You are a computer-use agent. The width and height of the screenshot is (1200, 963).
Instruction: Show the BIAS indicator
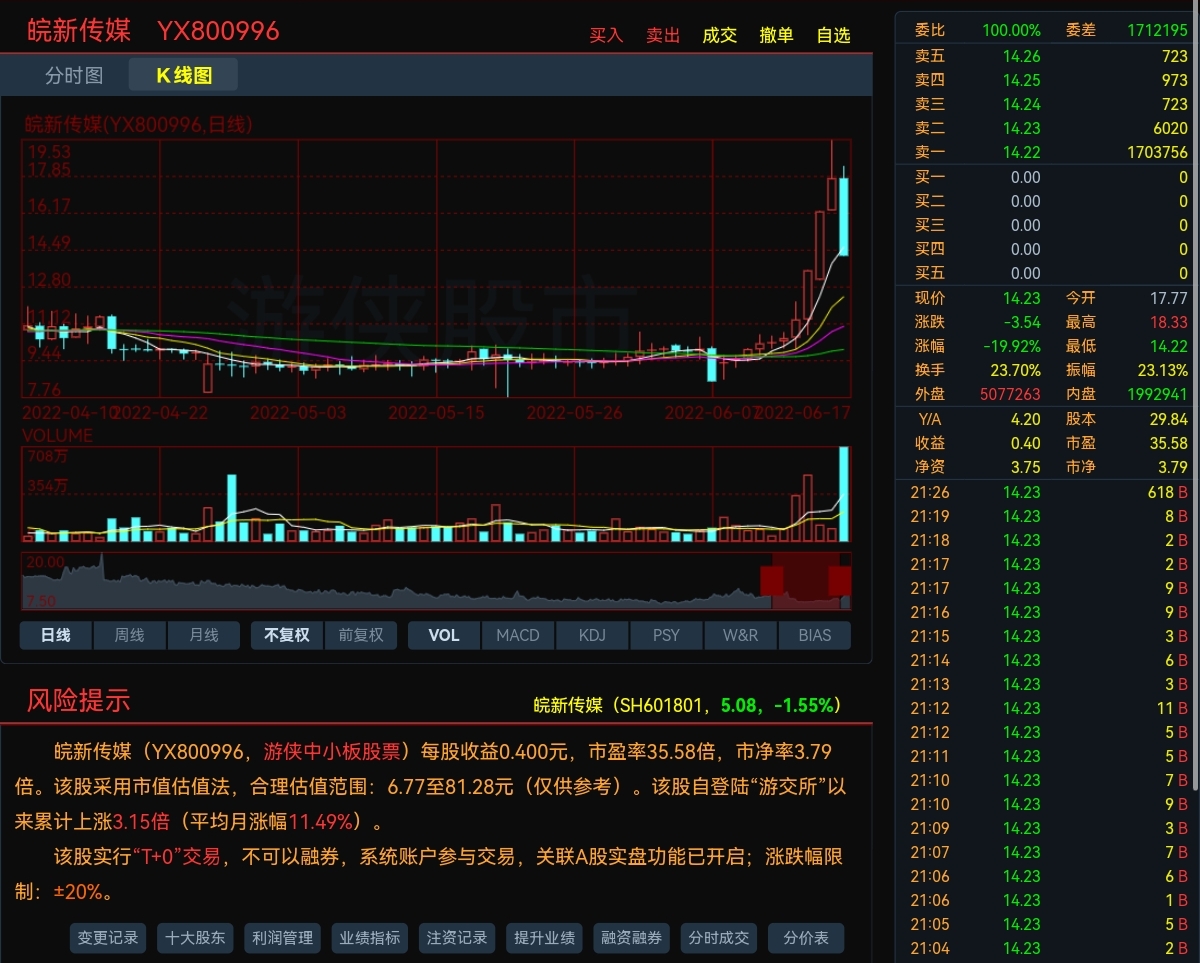pyautogui.click(x=815, y=635)
